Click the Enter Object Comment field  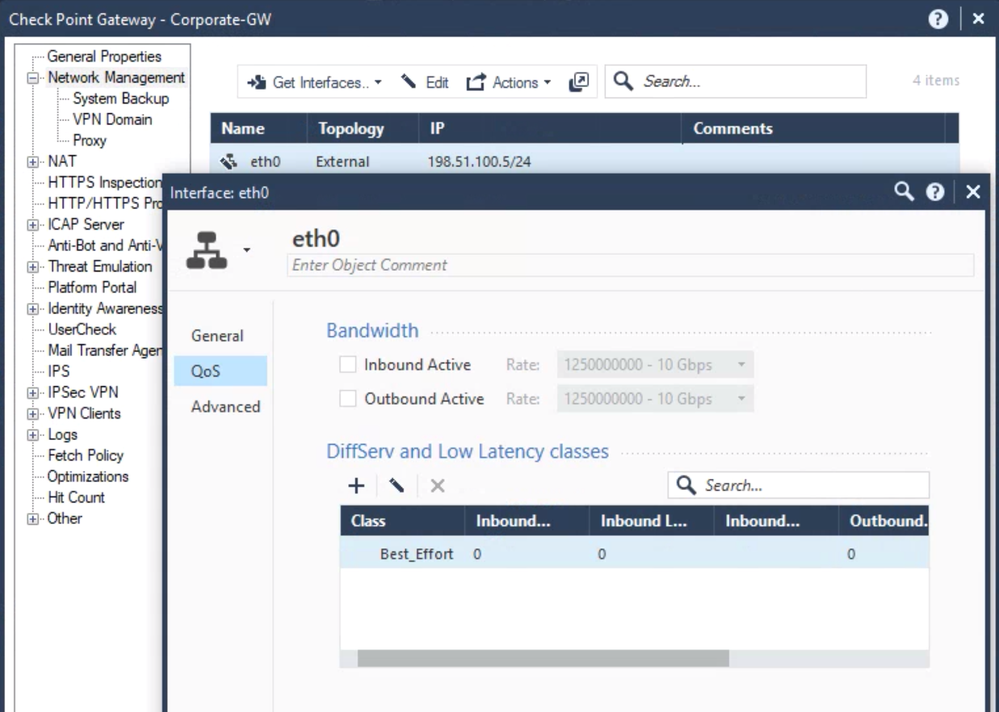(x=630, y=265)
